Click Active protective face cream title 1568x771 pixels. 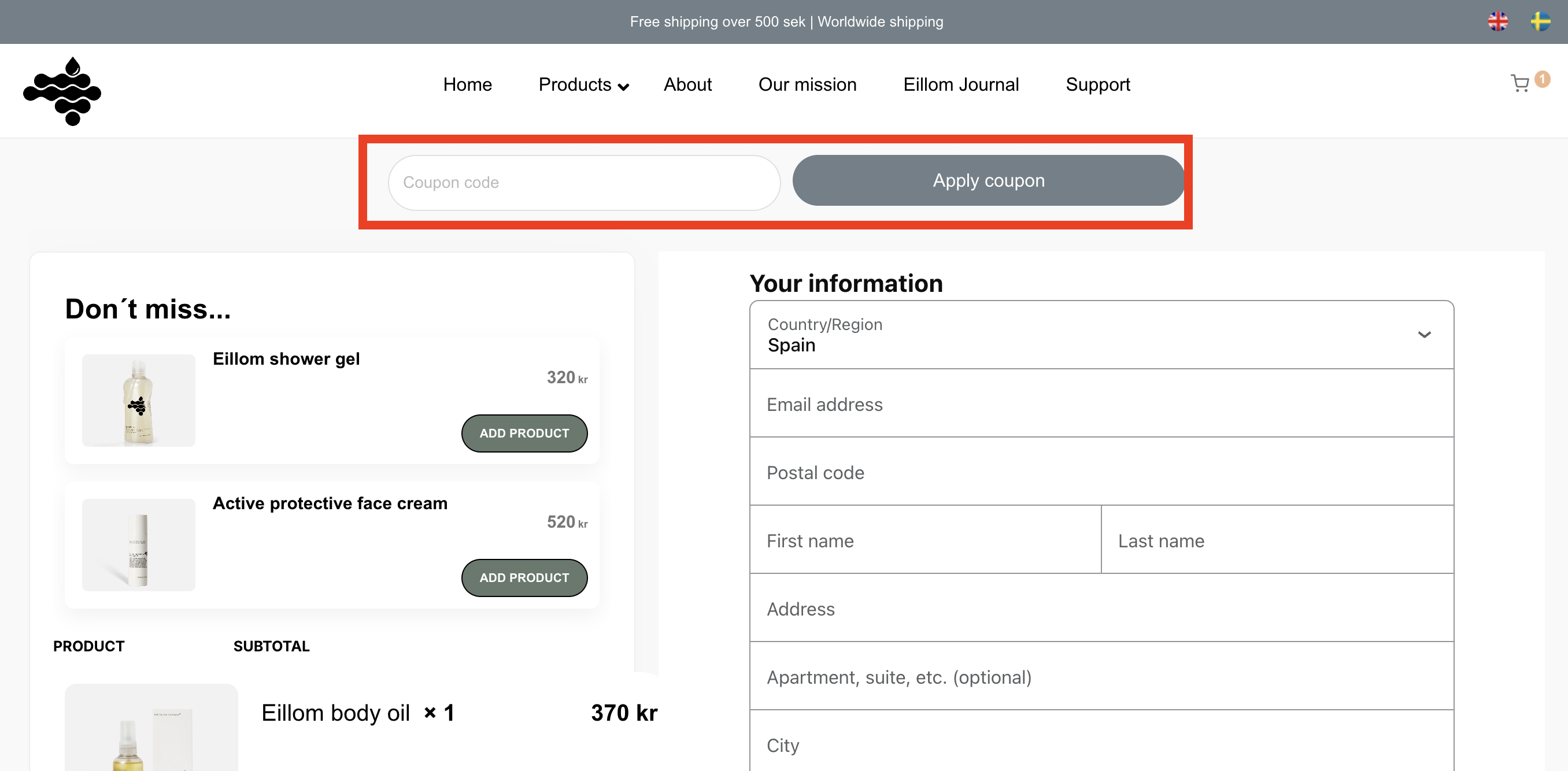(330, 503)
